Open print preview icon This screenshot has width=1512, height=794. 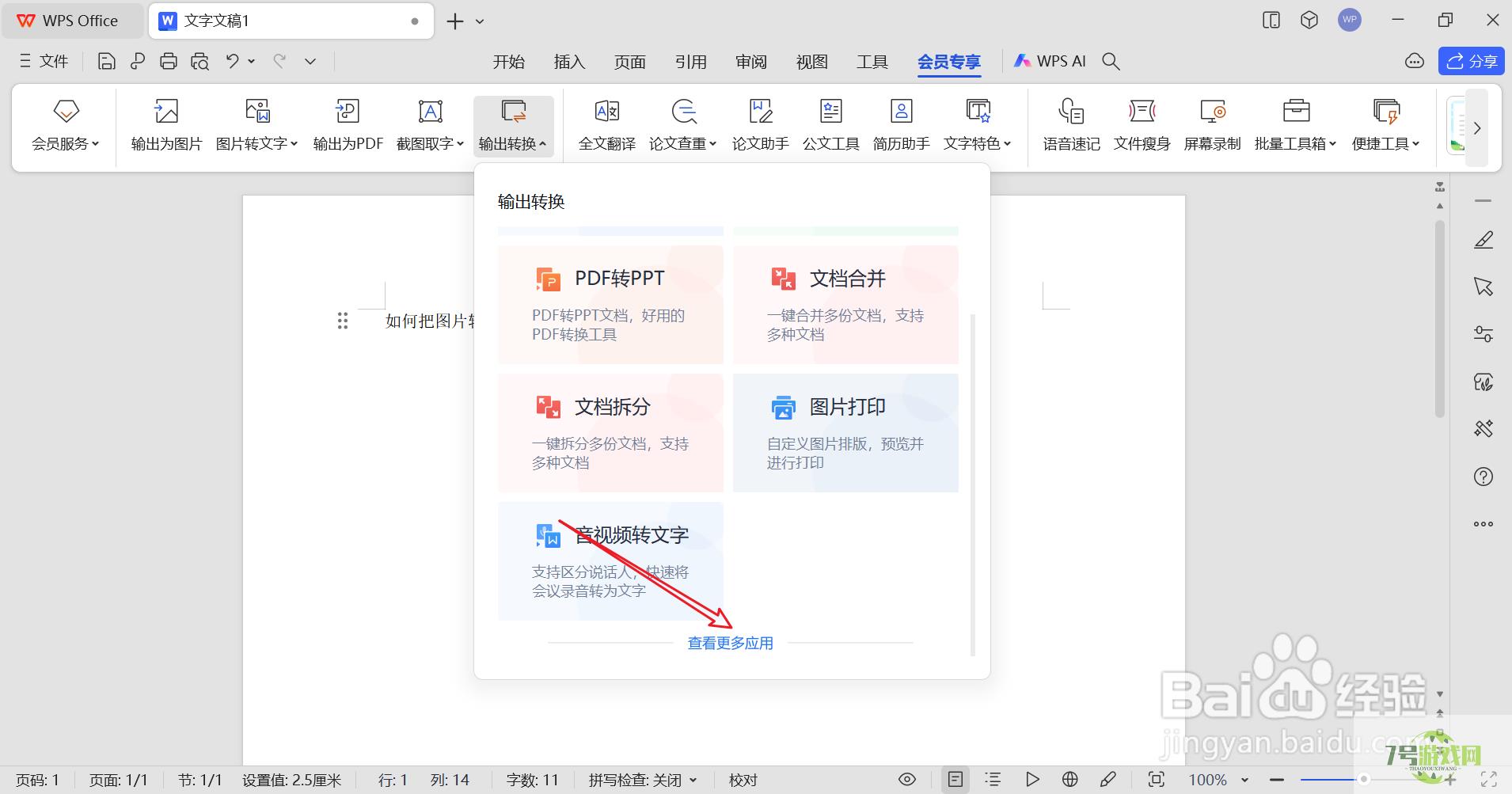(199, 61)
